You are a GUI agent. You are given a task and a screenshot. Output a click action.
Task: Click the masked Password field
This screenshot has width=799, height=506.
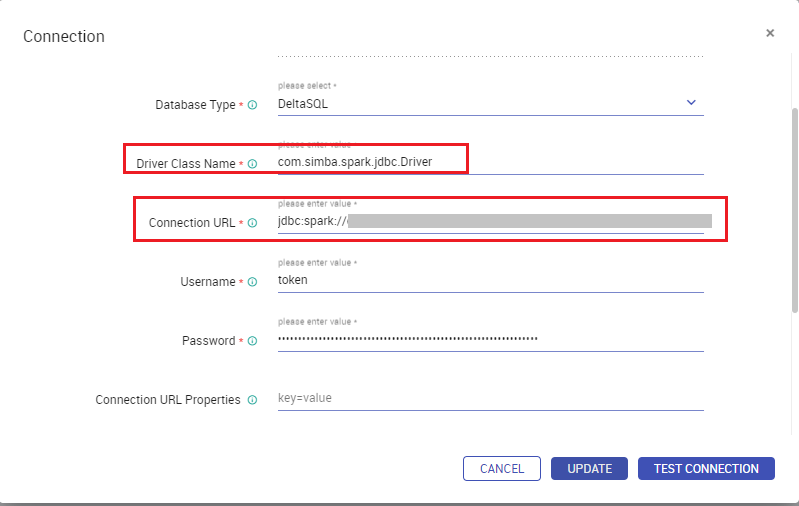coord(491,339)
